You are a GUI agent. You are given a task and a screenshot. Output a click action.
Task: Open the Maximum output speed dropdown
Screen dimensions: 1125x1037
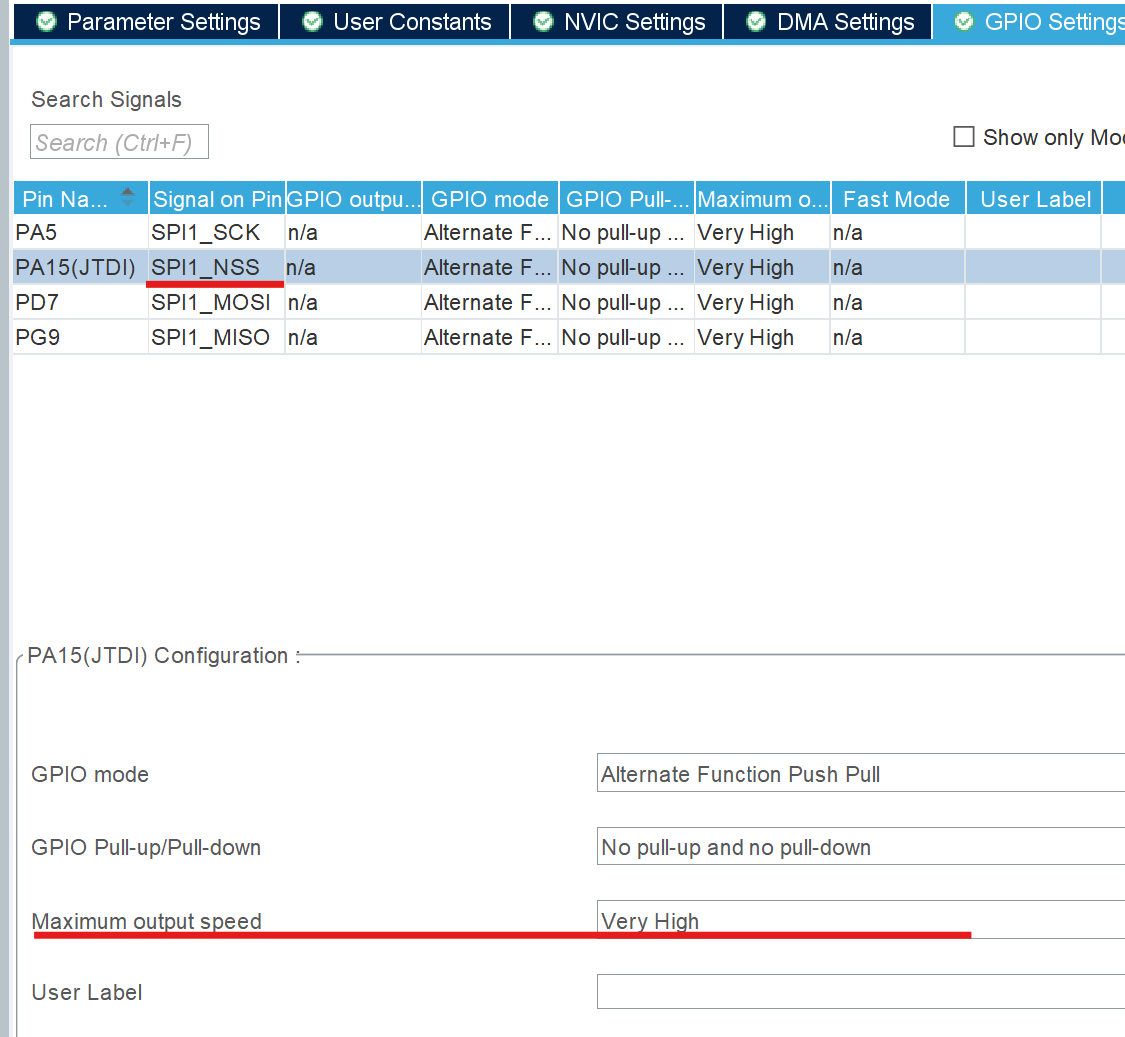point(860,919)
